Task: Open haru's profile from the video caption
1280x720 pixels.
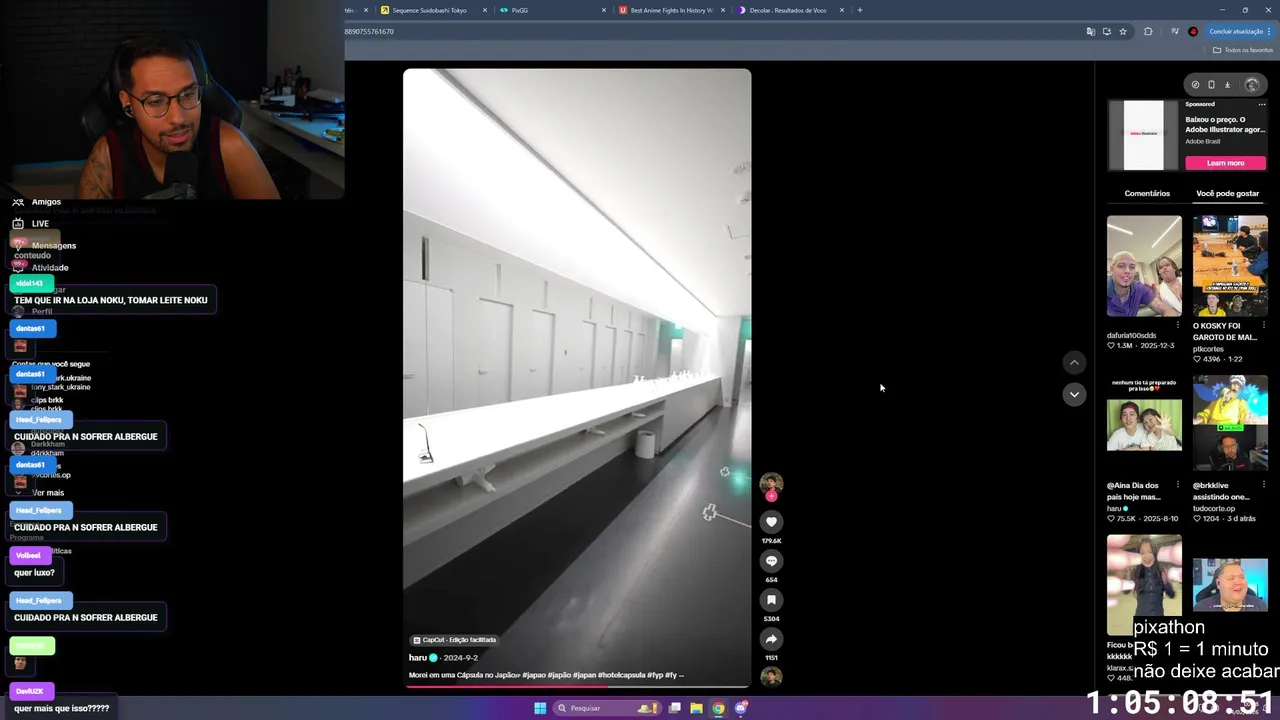Action: click(418, 658)
